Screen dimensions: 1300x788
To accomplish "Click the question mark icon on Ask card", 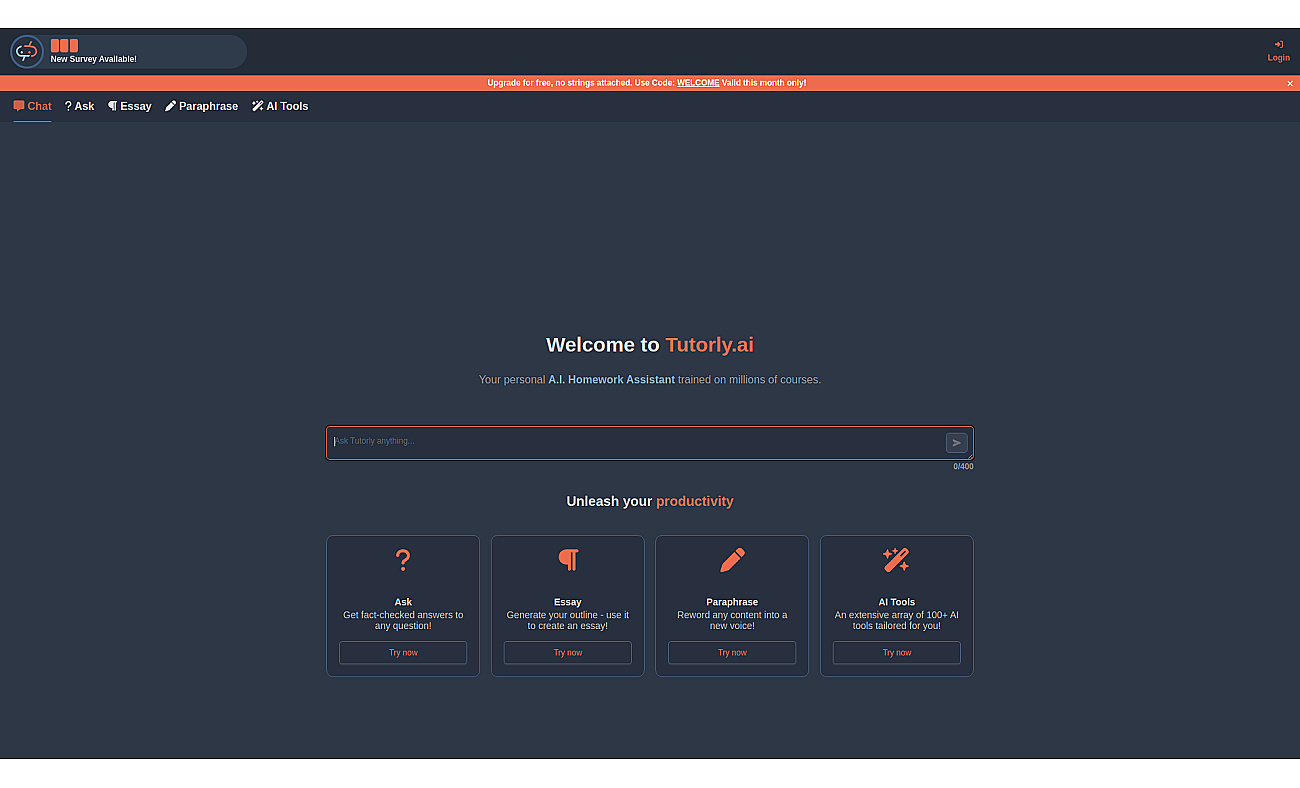I will tap(403, 560).
